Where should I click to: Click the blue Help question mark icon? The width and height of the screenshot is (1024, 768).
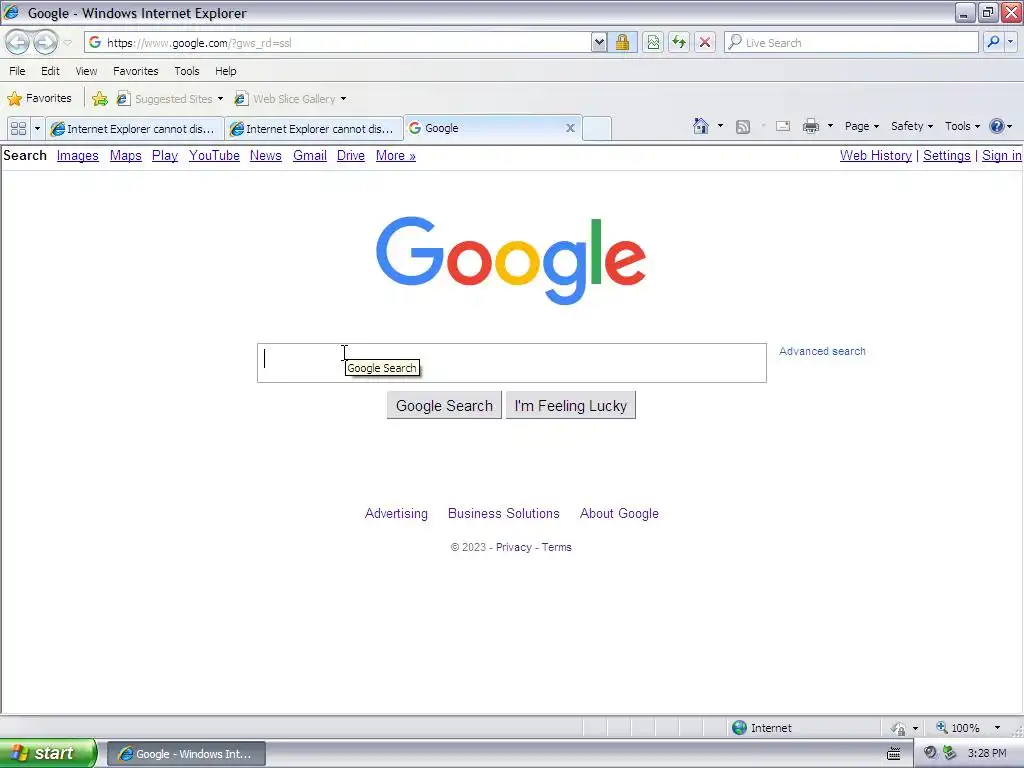point(997,126)
